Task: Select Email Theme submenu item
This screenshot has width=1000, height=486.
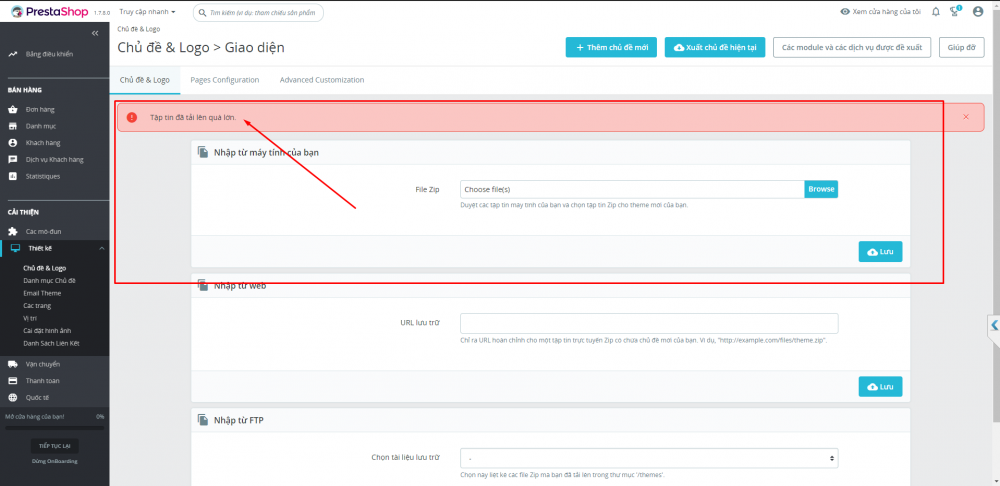Action: click(42, 293)
